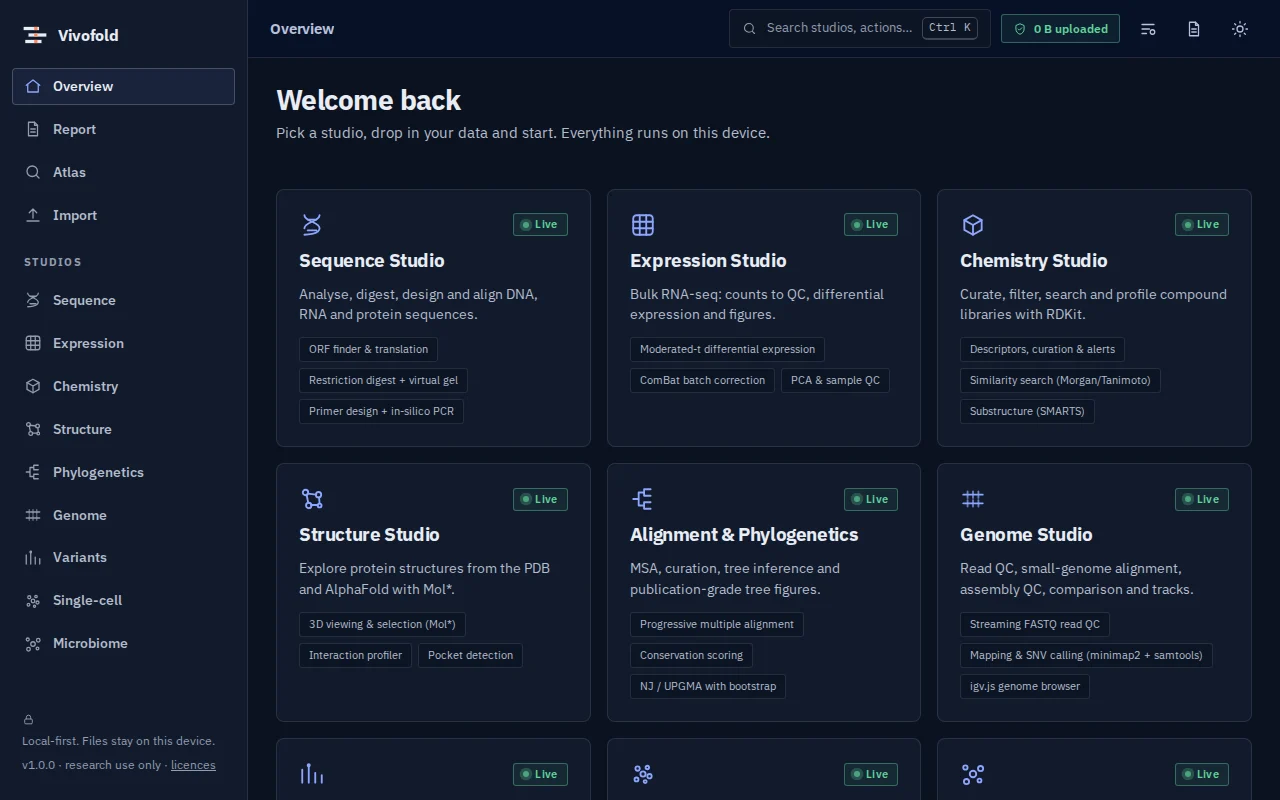Click the Chemistry Studio cube icon

pyautogui.click(x=973, y=224)
